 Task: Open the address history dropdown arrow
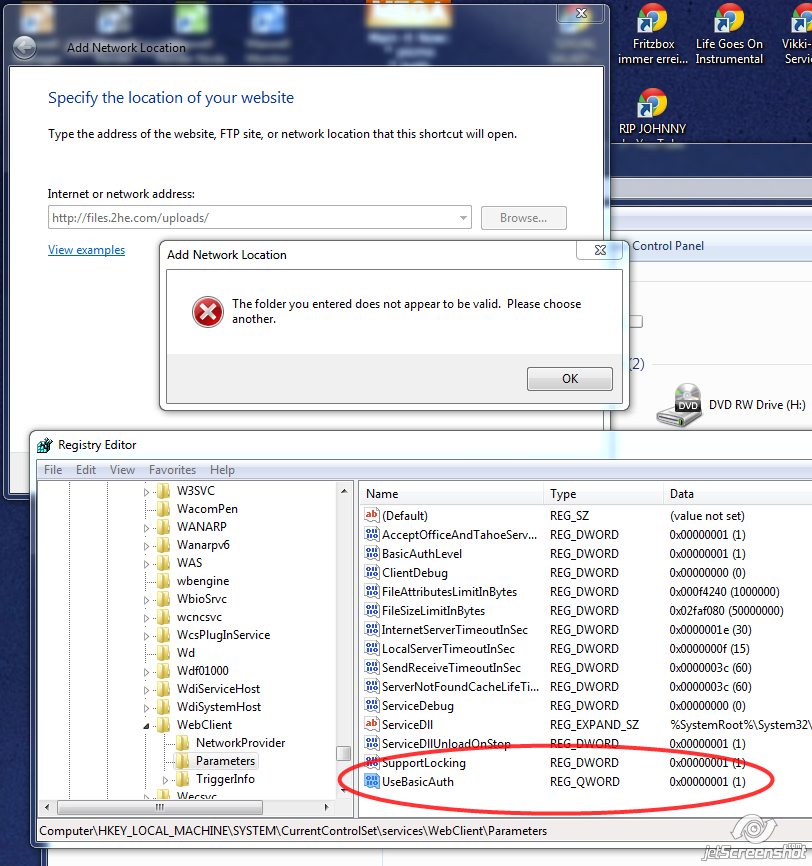(463, 218)
